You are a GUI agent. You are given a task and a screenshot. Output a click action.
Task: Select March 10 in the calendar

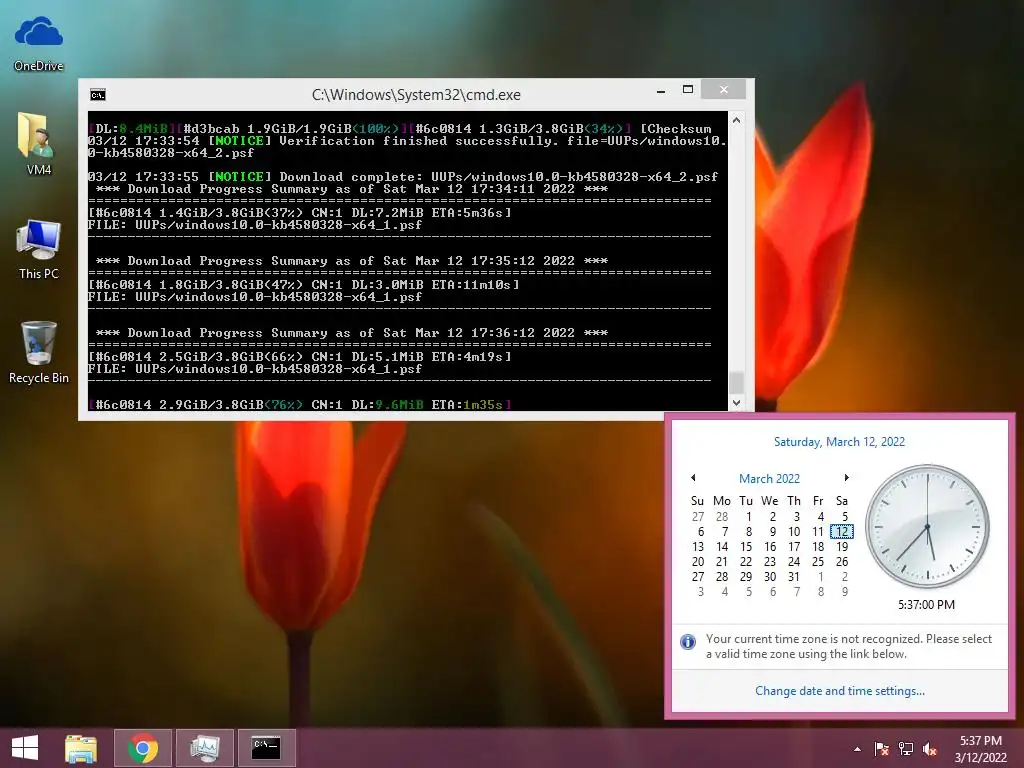(793, 532)
